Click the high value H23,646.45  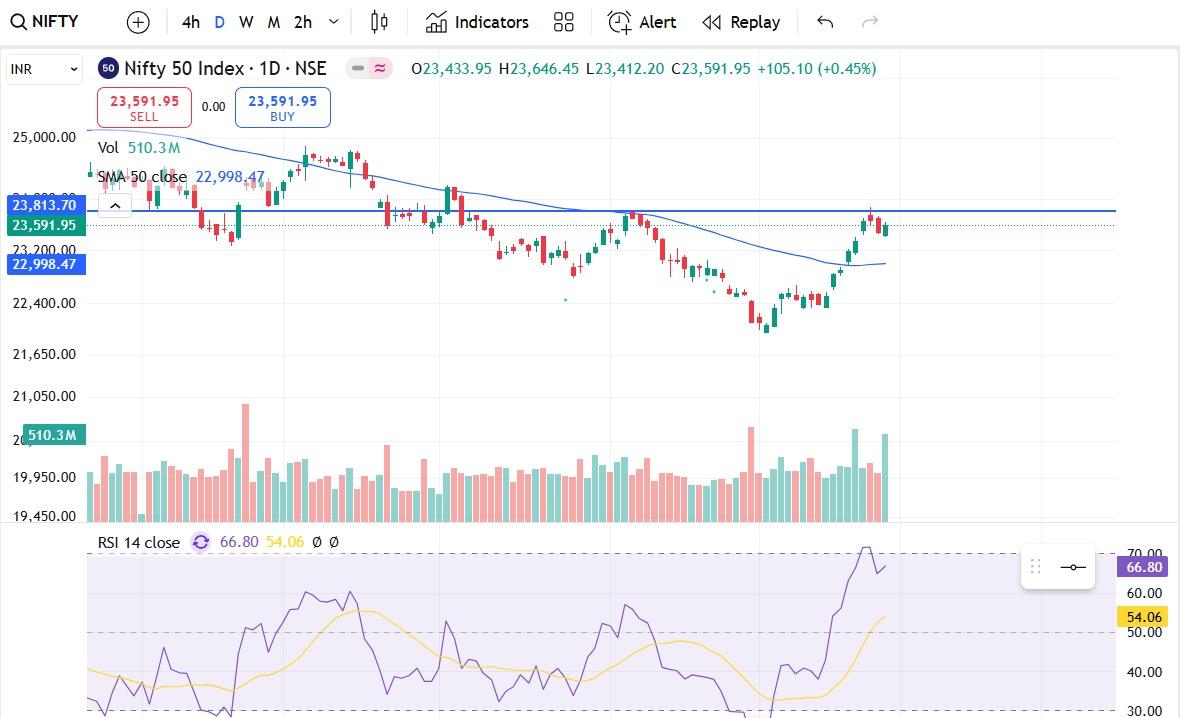[x=539, y=68]
